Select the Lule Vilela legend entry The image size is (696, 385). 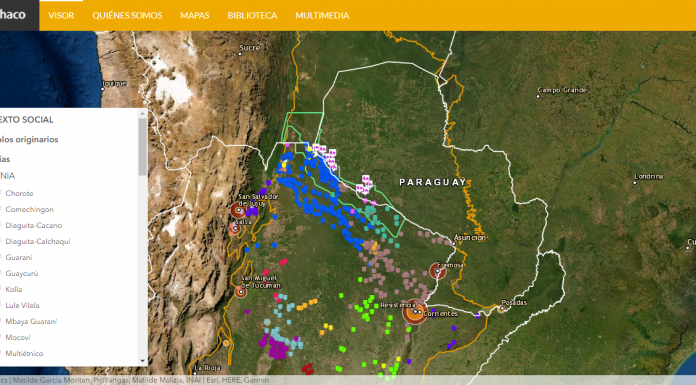(22, 306)
